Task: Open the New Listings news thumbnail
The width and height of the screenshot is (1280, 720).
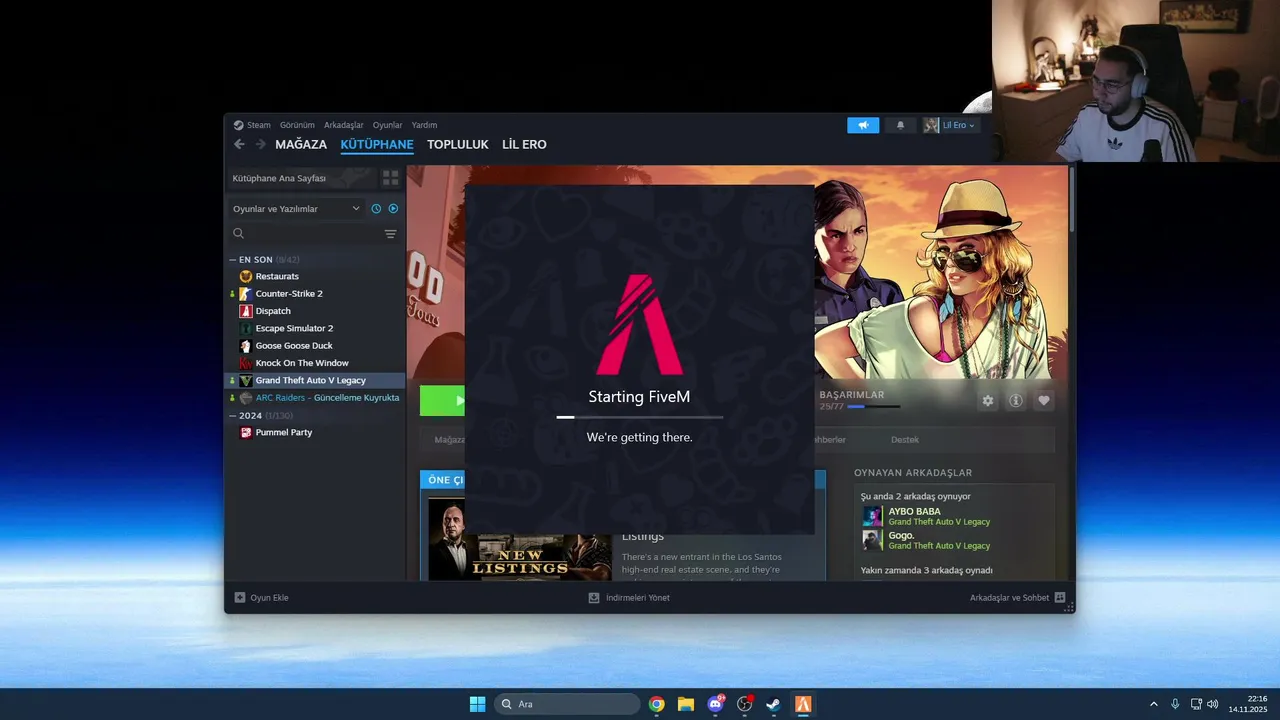Action: click(x=520, y=539)
